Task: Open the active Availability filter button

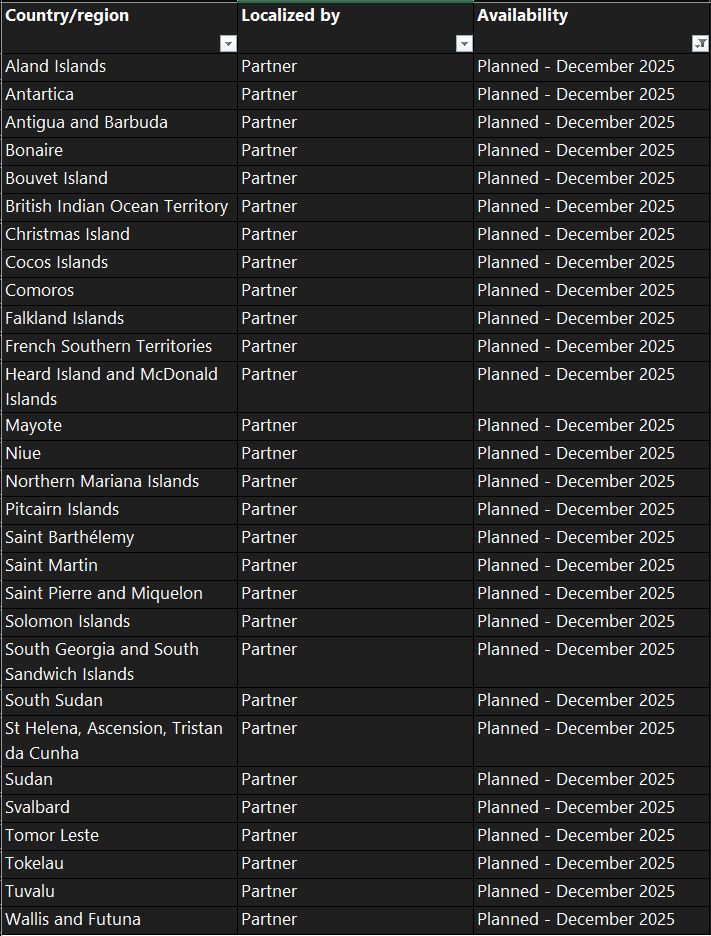Action: (699, 44)
